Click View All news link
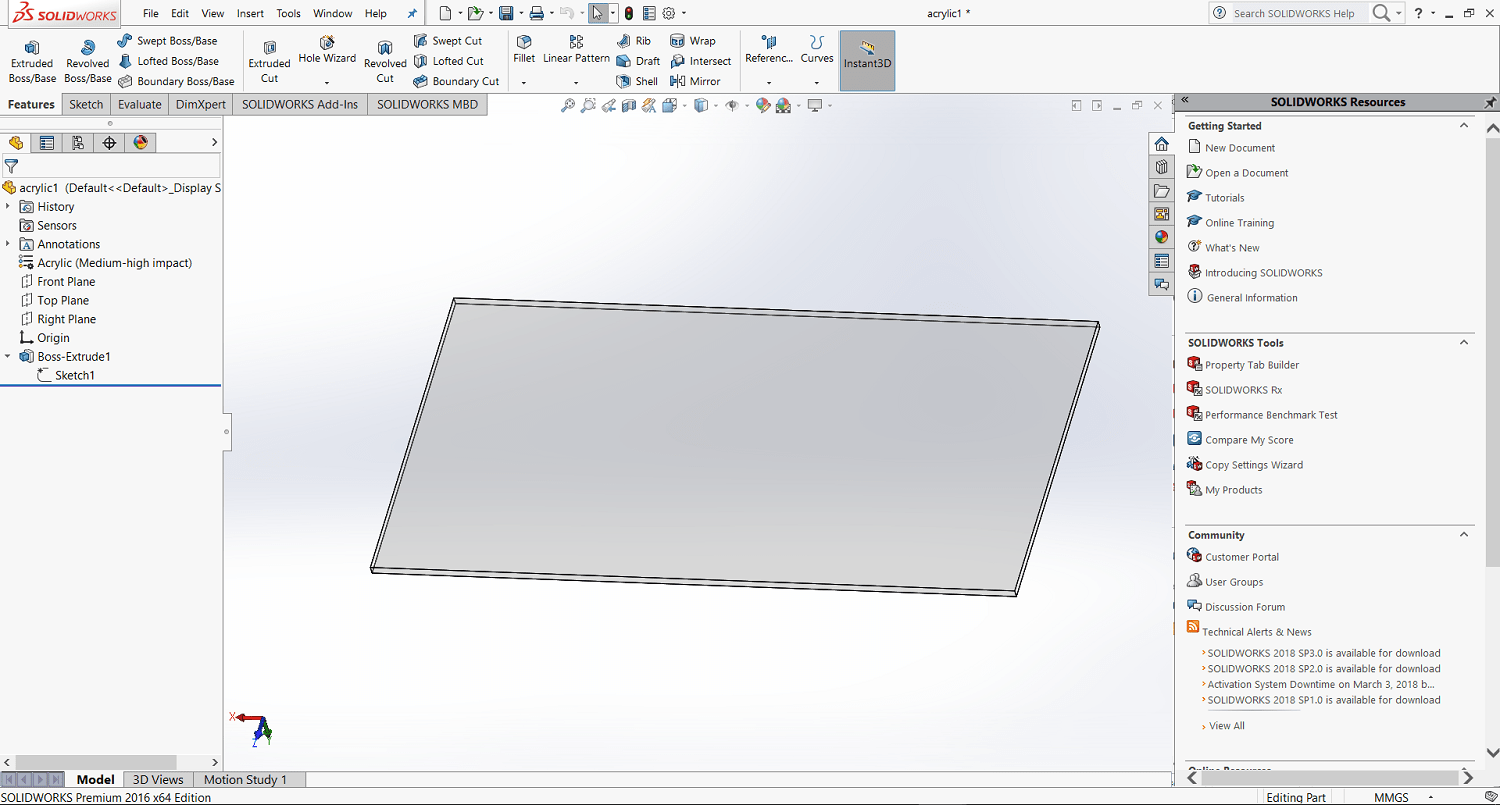 [1227, 726]
